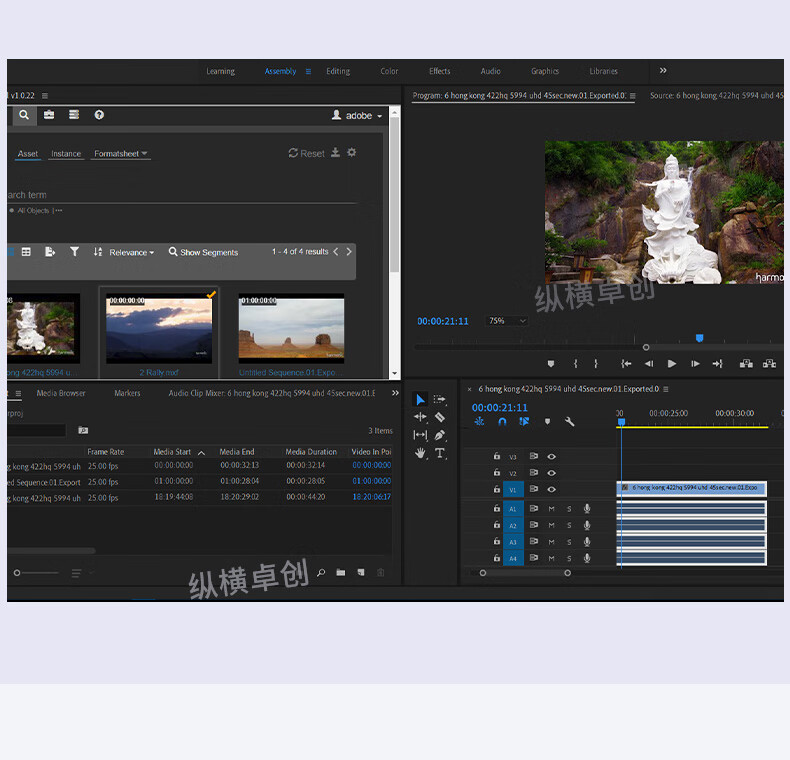790x760 pixels.
Task: Select the Hand tool
Action: pos(420,453)
